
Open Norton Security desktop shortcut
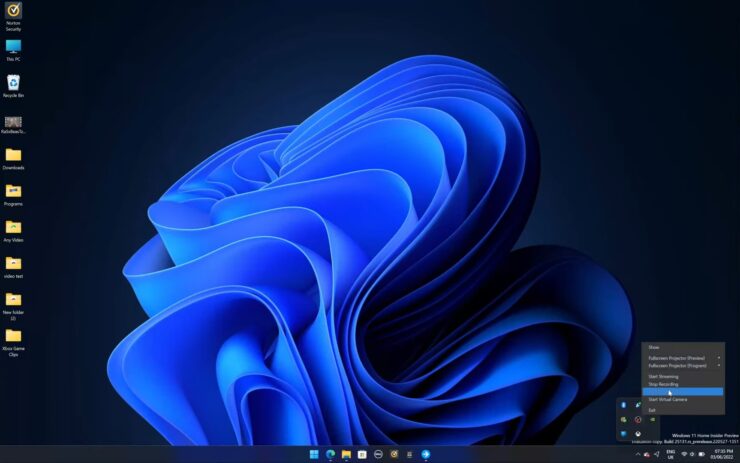(x=13, y=17)
